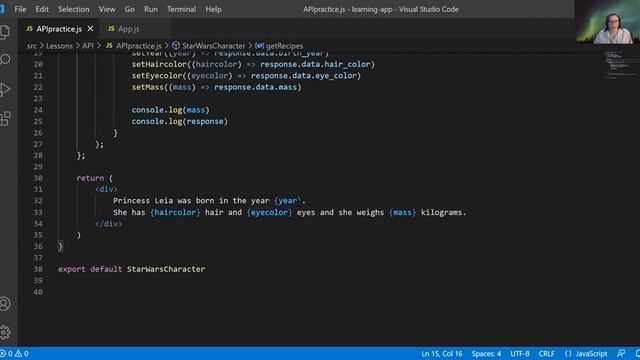Open the Extensions view

(5, 119)
